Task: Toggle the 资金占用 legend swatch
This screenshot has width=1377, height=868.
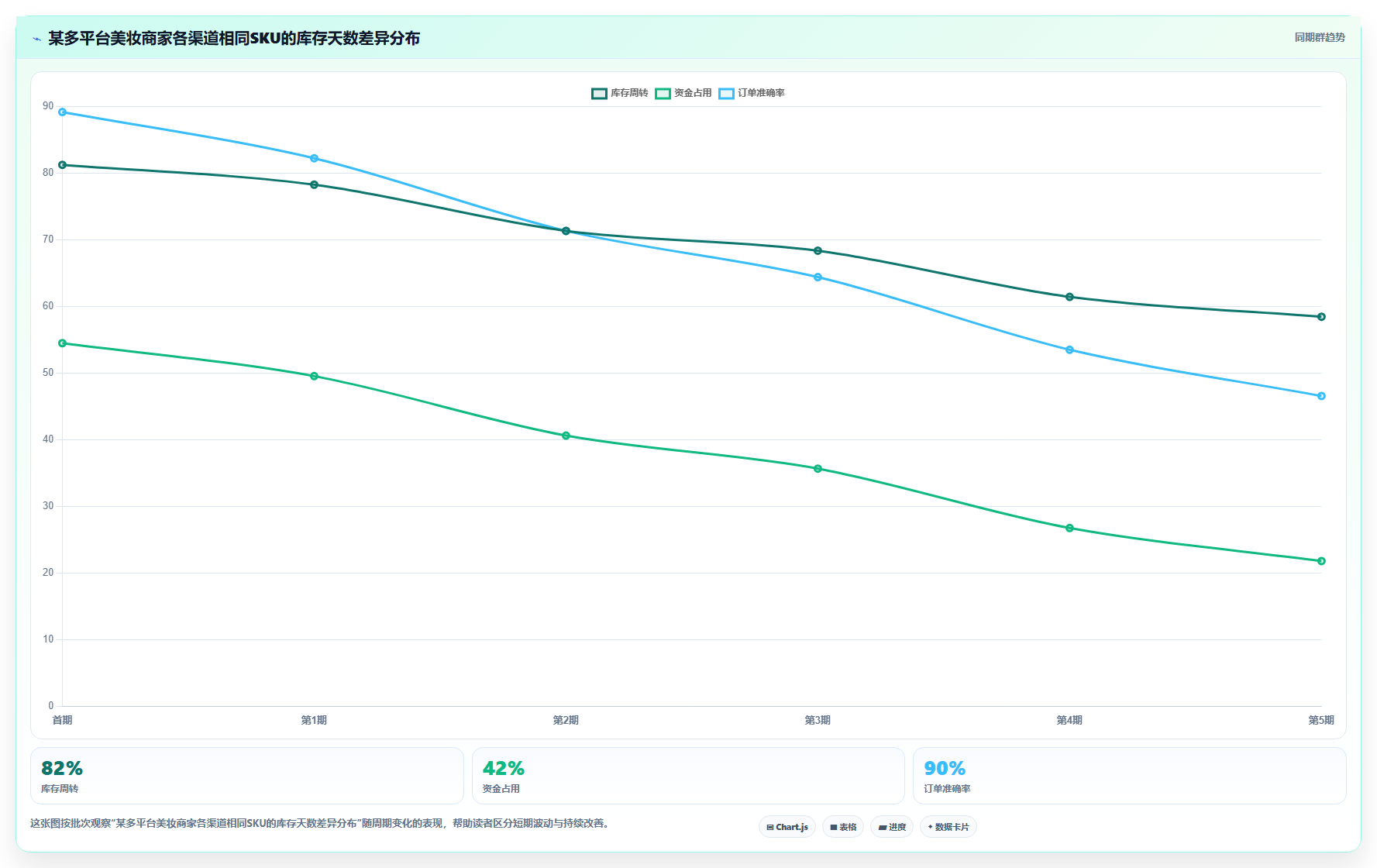Action: pos(663,93)
